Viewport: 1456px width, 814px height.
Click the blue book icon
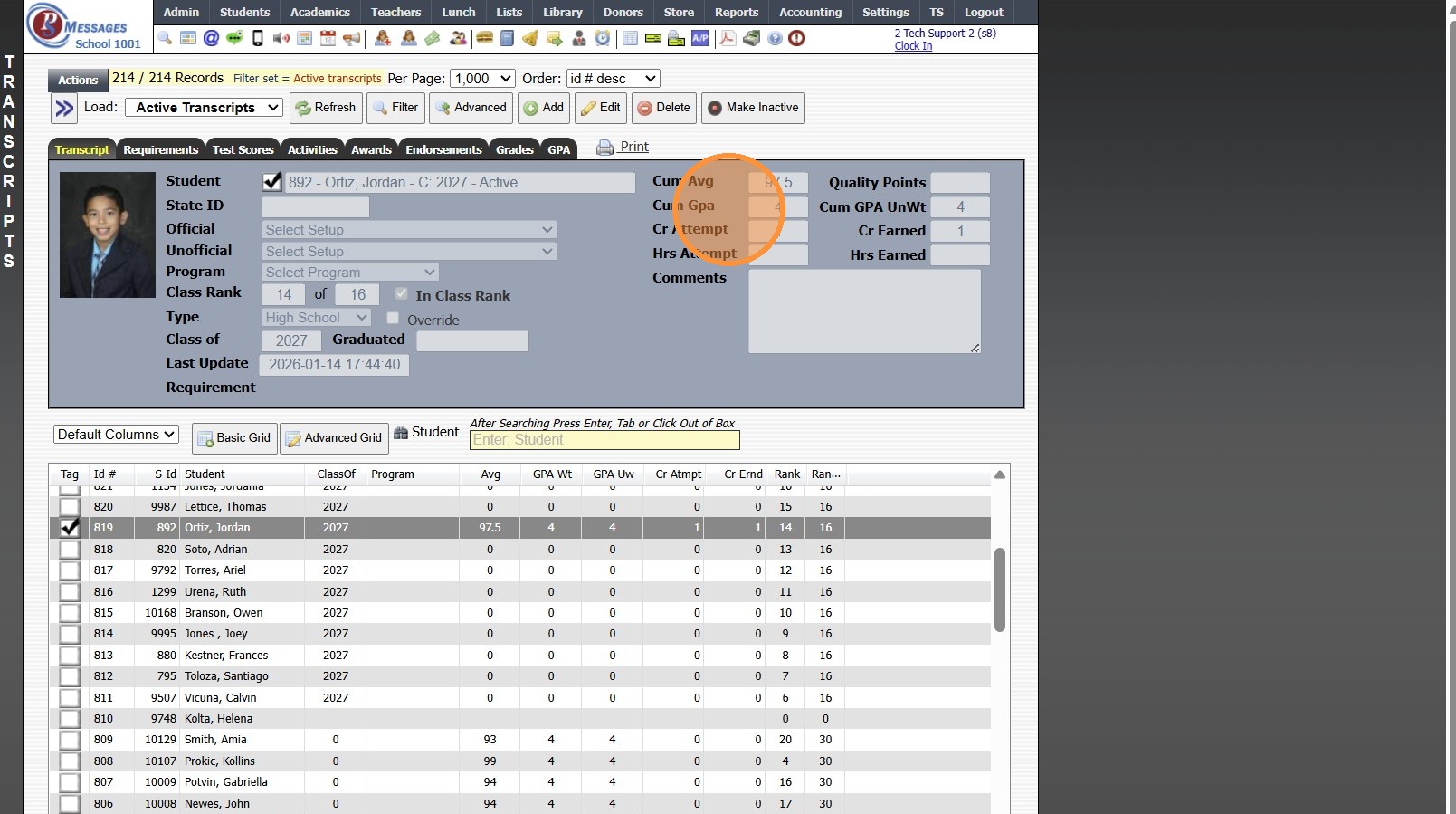click(508, 38)
